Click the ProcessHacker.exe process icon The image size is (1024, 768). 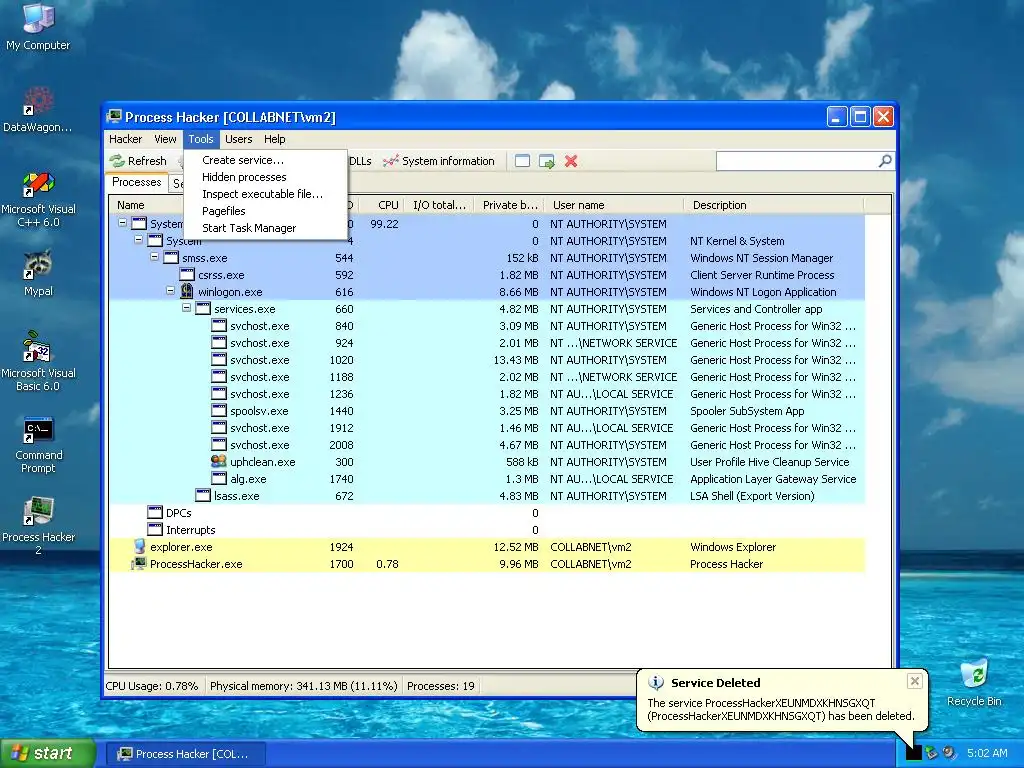coord(138,563)
